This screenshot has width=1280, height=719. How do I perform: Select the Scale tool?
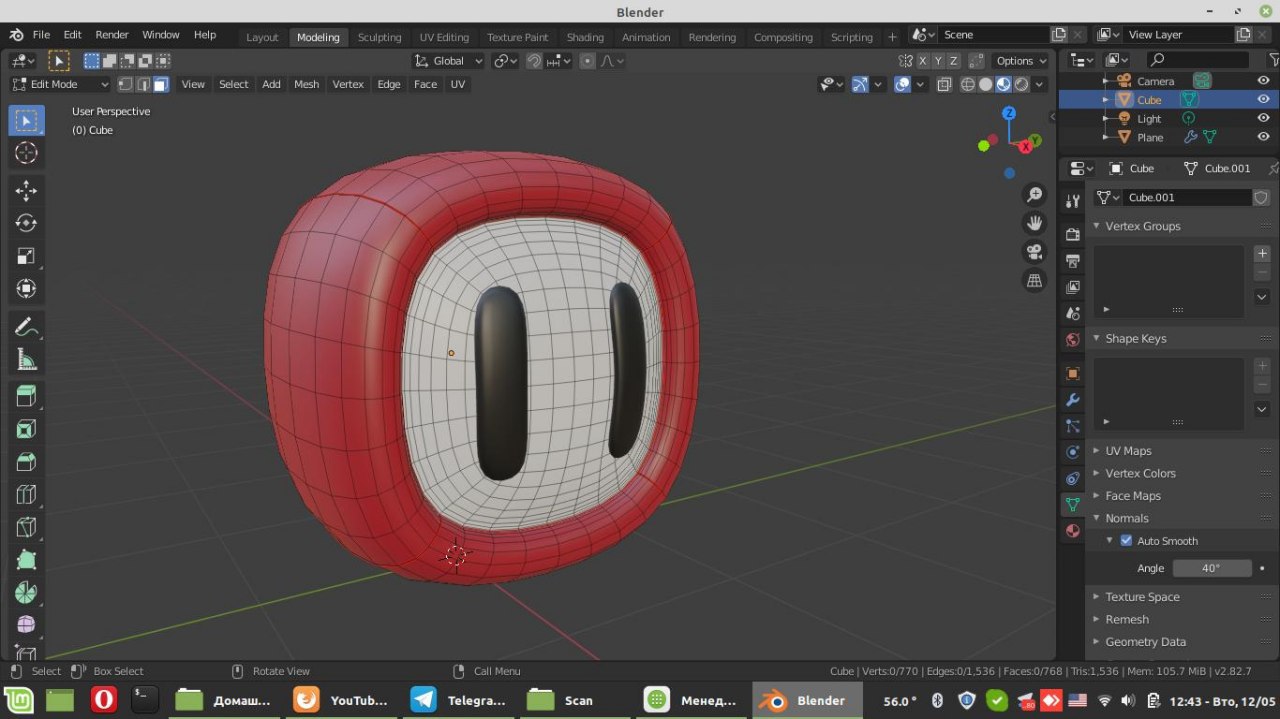click(x=26, y=256)
